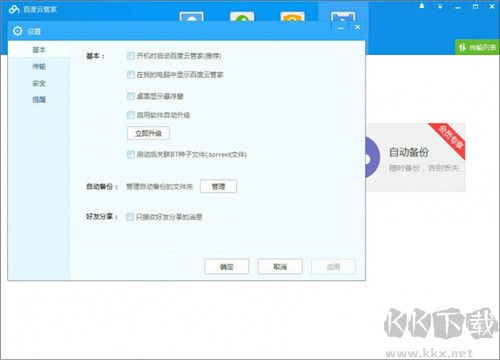Toggle 只接收好友分享的消息 checkbox
This screenshot has width=500, height=360.
[x=130, y=217]
